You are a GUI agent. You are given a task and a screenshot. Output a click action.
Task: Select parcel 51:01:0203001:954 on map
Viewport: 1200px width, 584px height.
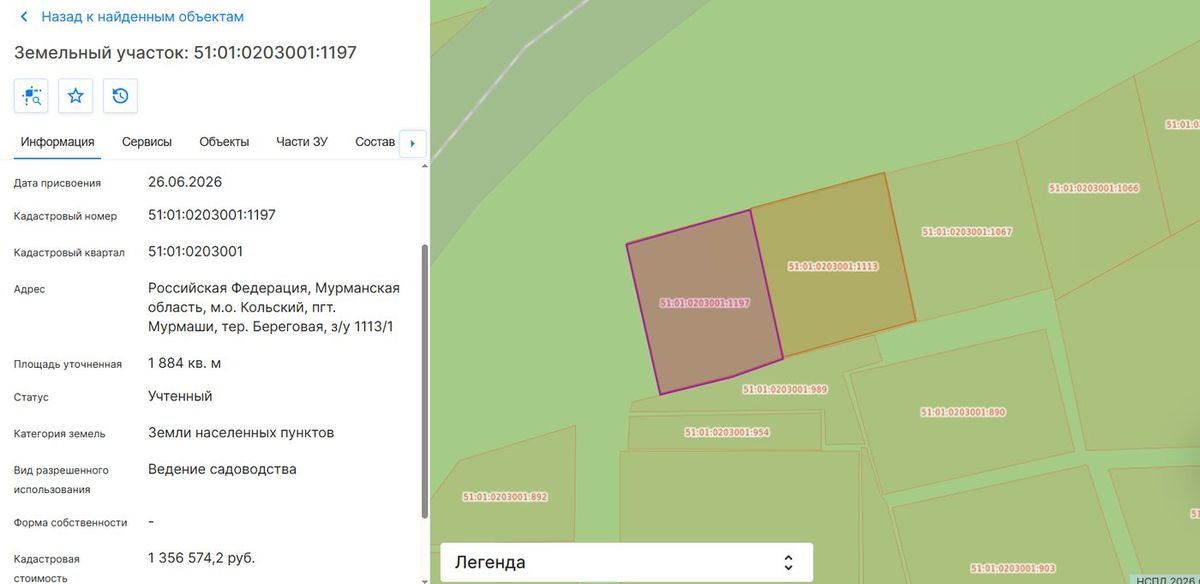tap(727, 432)
